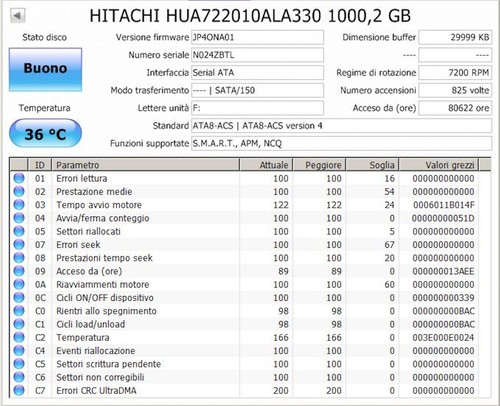Select the status orb of Avvia/ferma conteggio
Viewport: 500px width, 406px height.
[x=19, y=218]
